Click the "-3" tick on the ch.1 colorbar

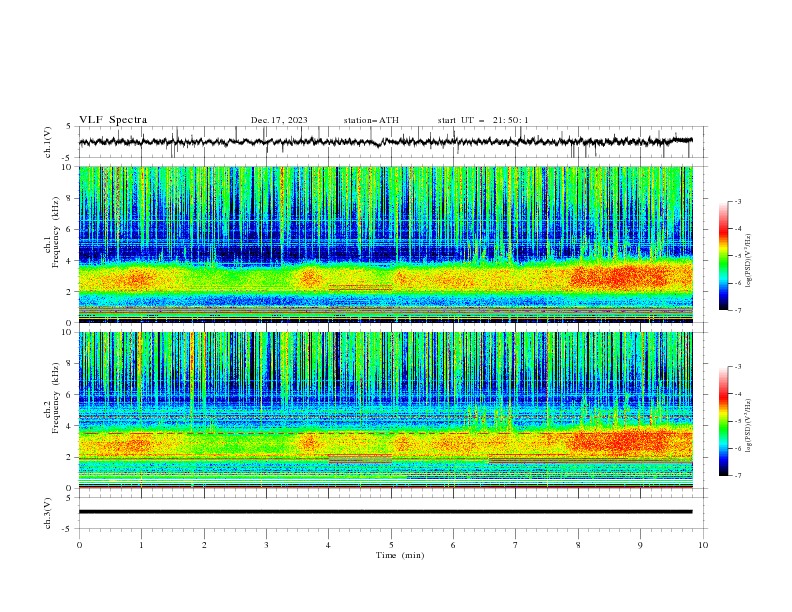[737, 201]
